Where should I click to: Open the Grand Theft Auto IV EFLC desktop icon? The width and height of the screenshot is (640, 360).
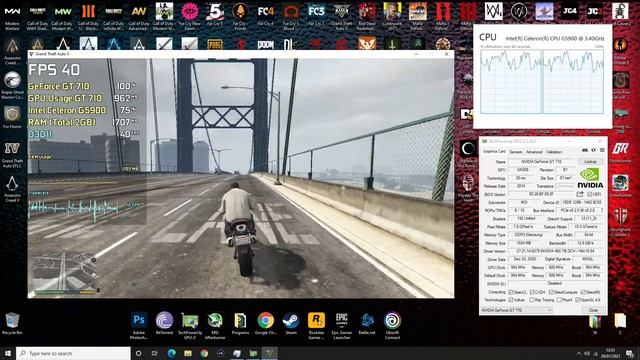click(x=12, y=155)
